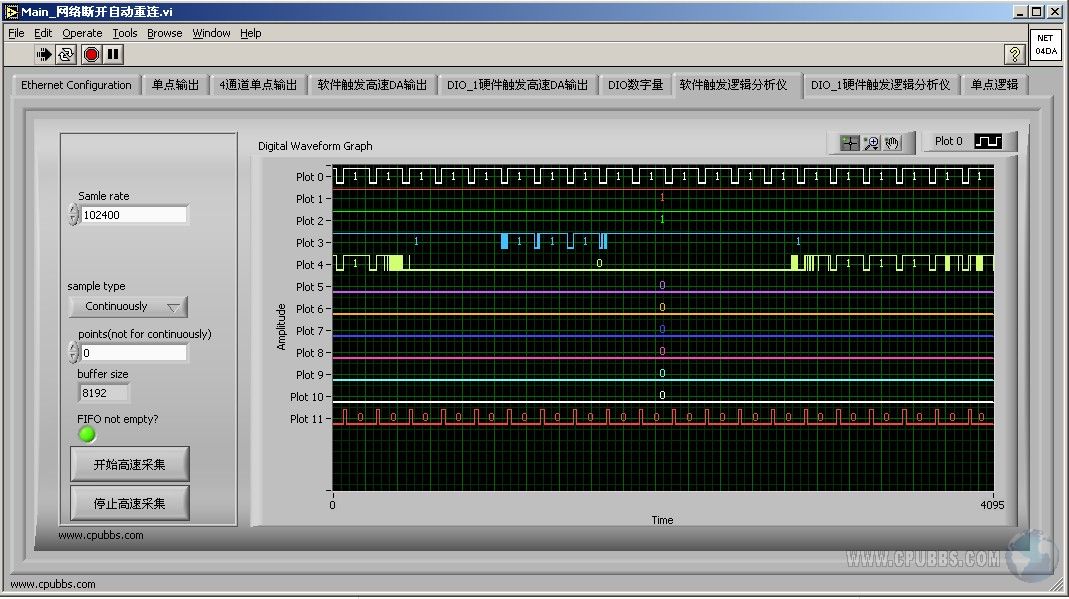The height and width of the screenshot is (599, 1069).
Task: Open the context help question mark
Action: [x=1014, y=54]
